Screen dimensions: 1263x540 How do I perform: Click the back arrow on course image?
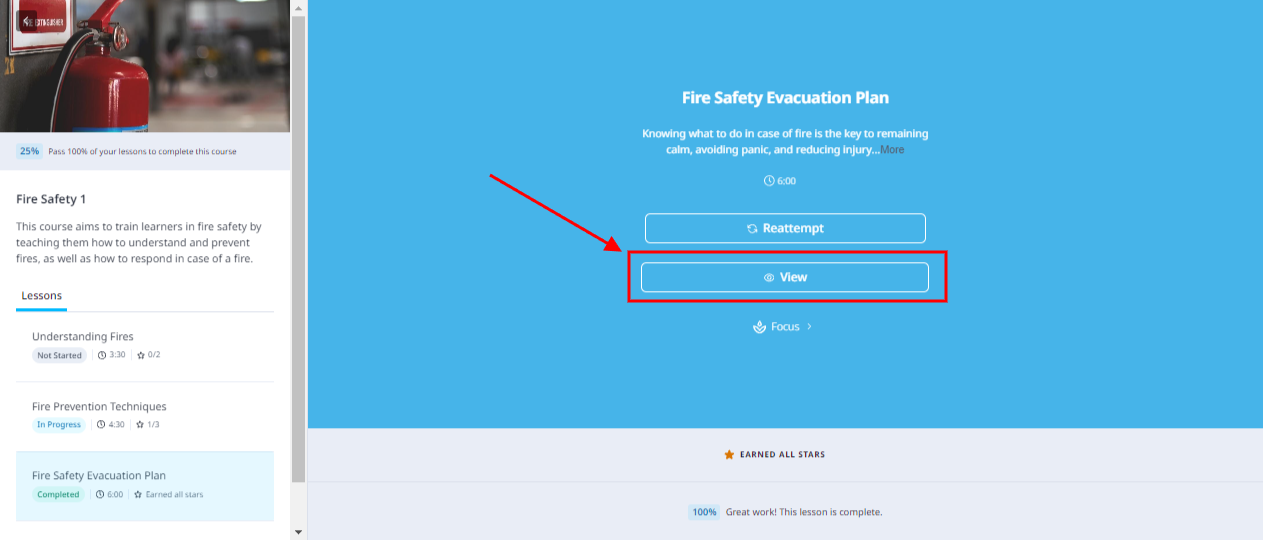pos(26,21)
